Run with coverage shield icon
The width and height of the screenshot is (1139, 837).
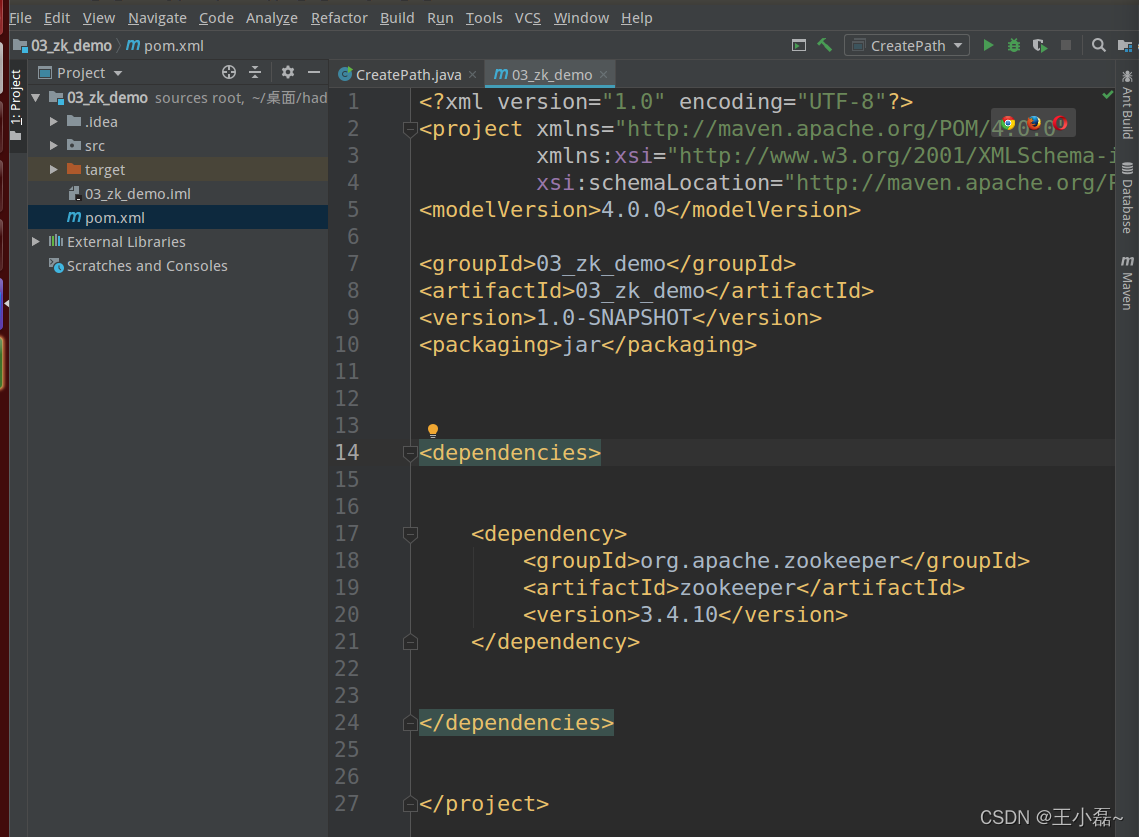pyautogui.click(x=1039, y=46)
